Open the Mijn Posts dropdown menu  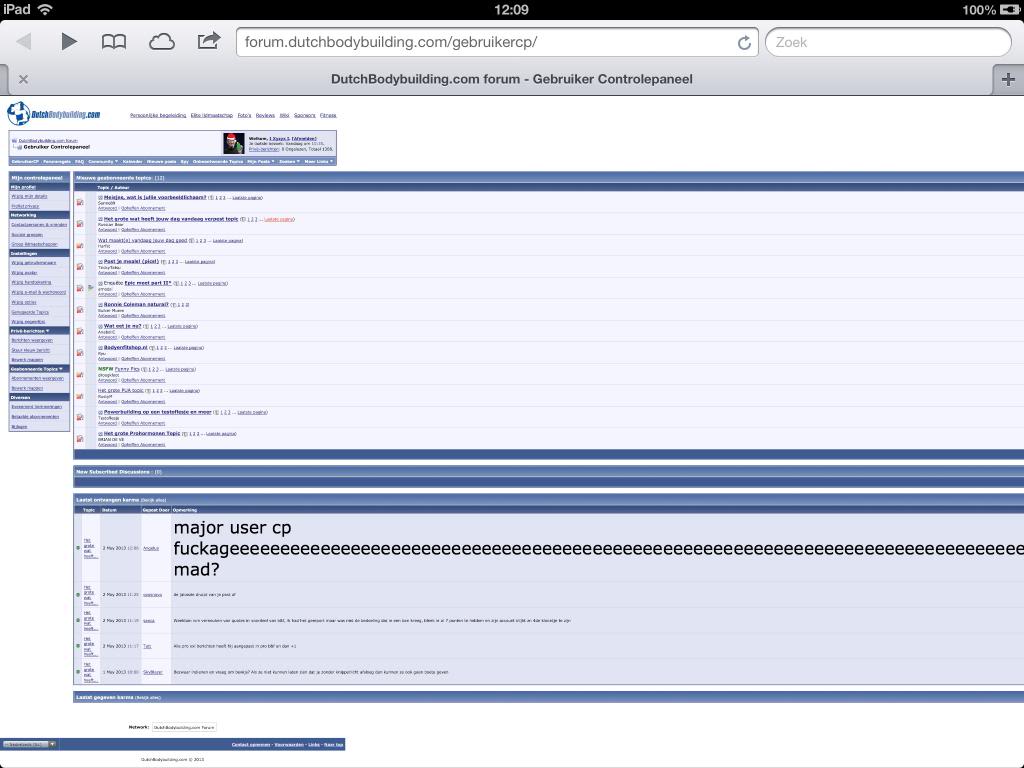[x=260, y=161]
